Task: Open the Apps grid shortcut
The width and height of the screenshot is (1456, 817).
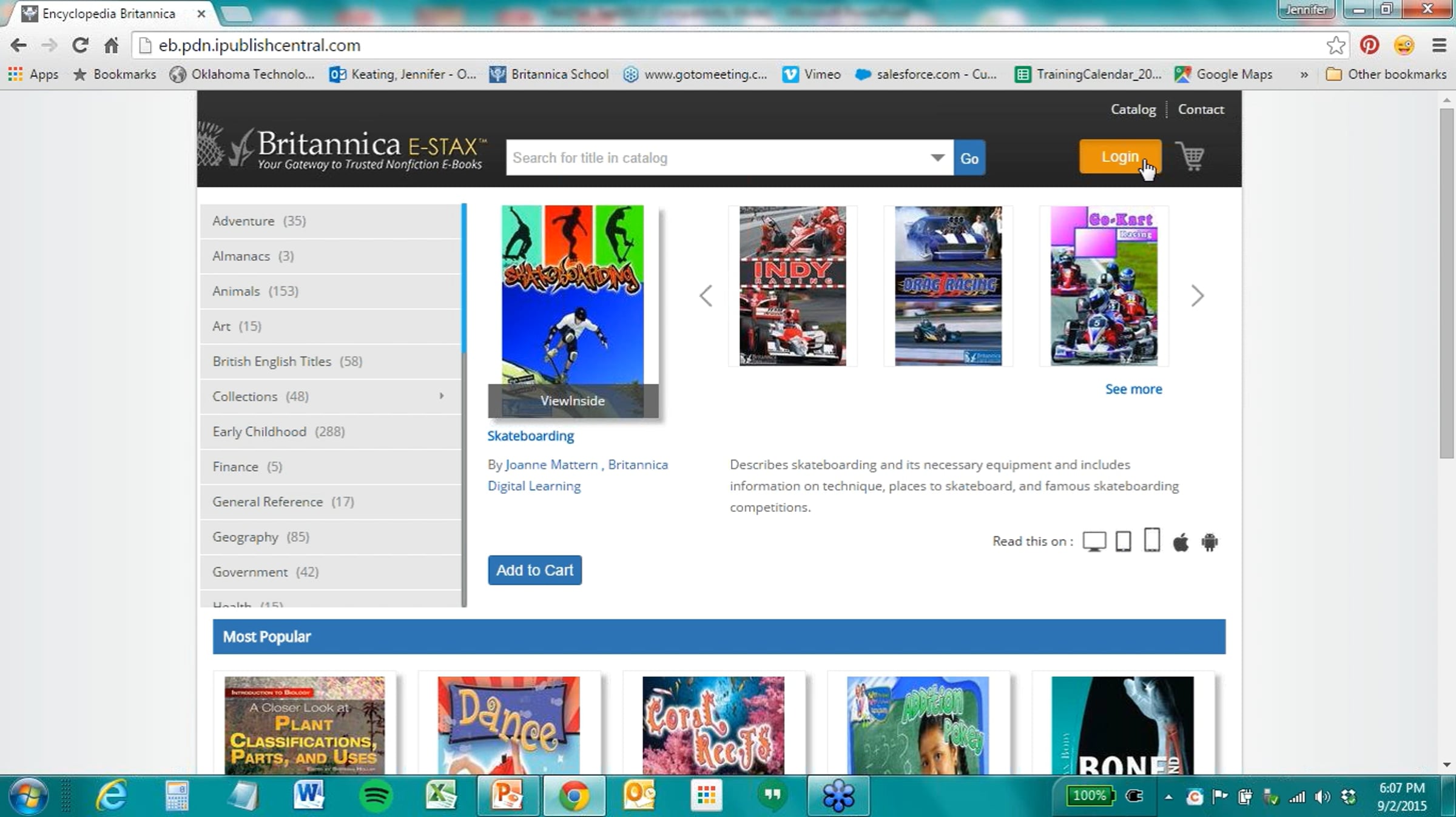Action: pos(33,74)
